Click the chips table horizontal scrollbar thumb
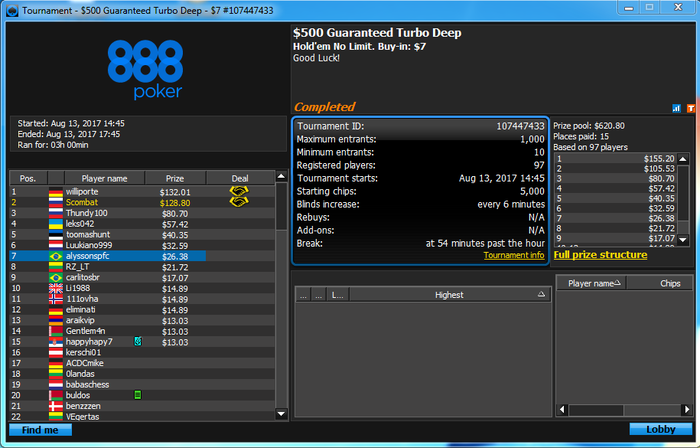This screenshot has width=700, height=448. pos(596,410)
